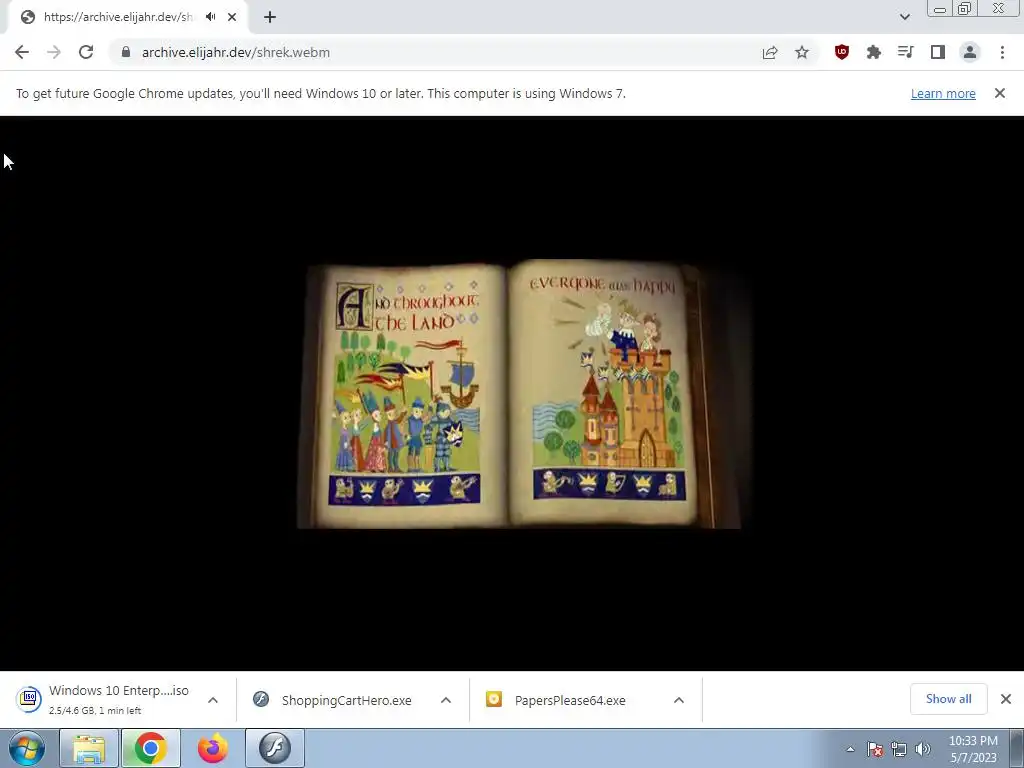The width and height of the screenshot is (1024, 768).
Task: Switch to Chrome in the taskbar
Action: [x=151, y=748]
